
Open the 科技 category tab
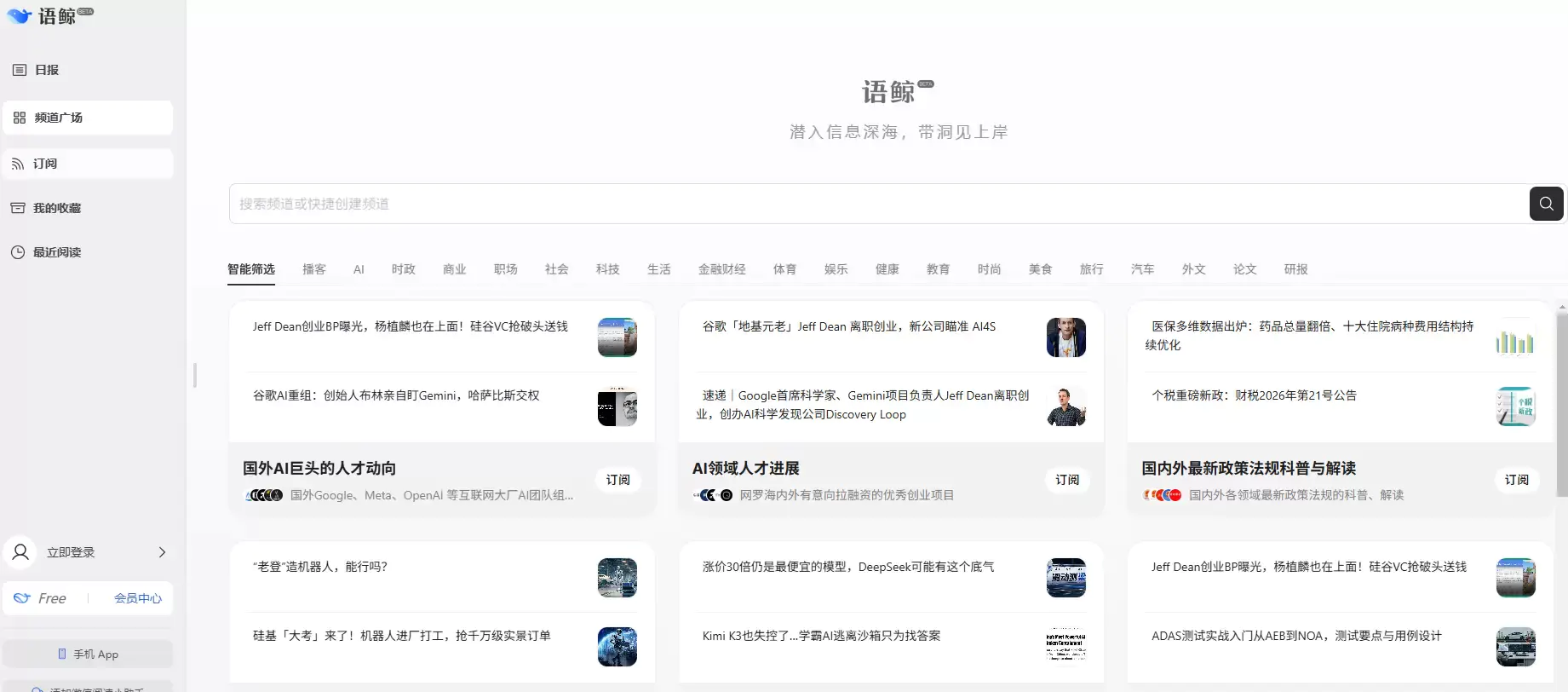coord(608,269)
